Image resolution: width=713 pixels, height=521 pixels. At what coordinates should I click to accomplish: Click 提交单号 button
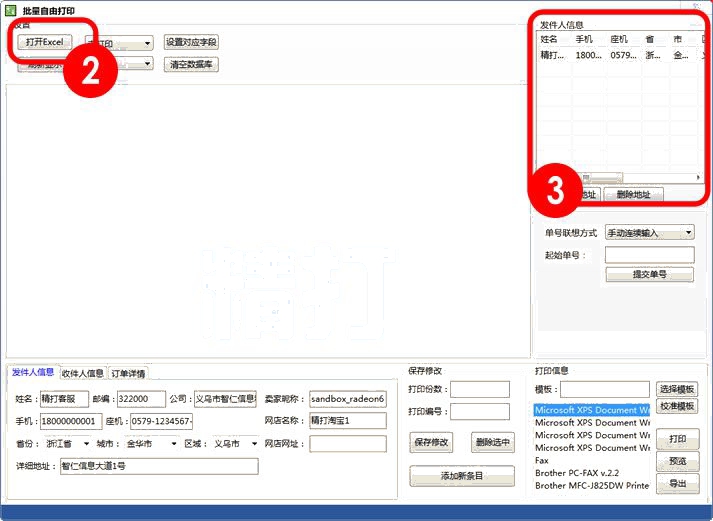coord(649,275)
